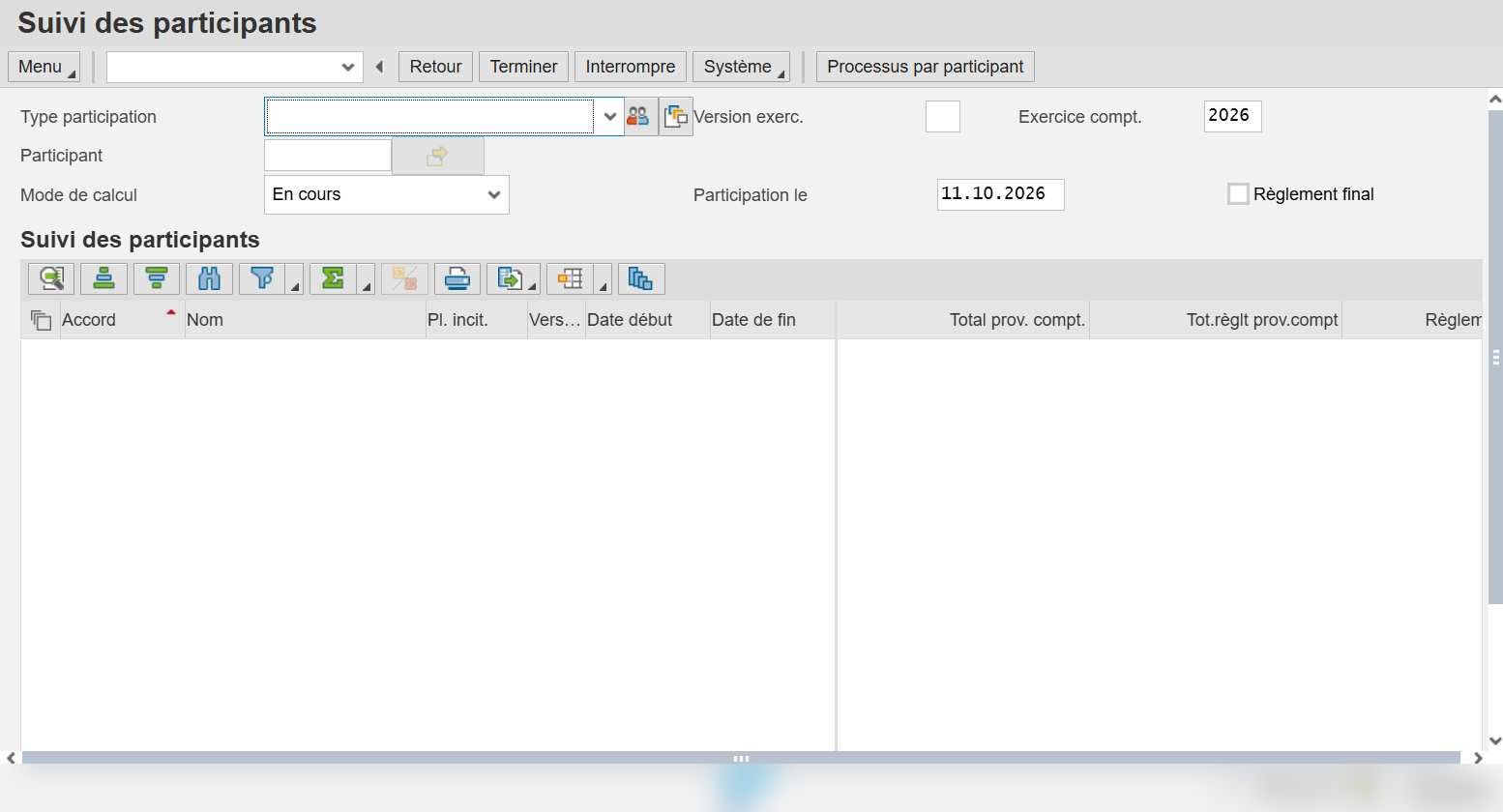The image size is (1503, 812).
Task: Expand the layout options arrow
Action: [x=603, y=279]
